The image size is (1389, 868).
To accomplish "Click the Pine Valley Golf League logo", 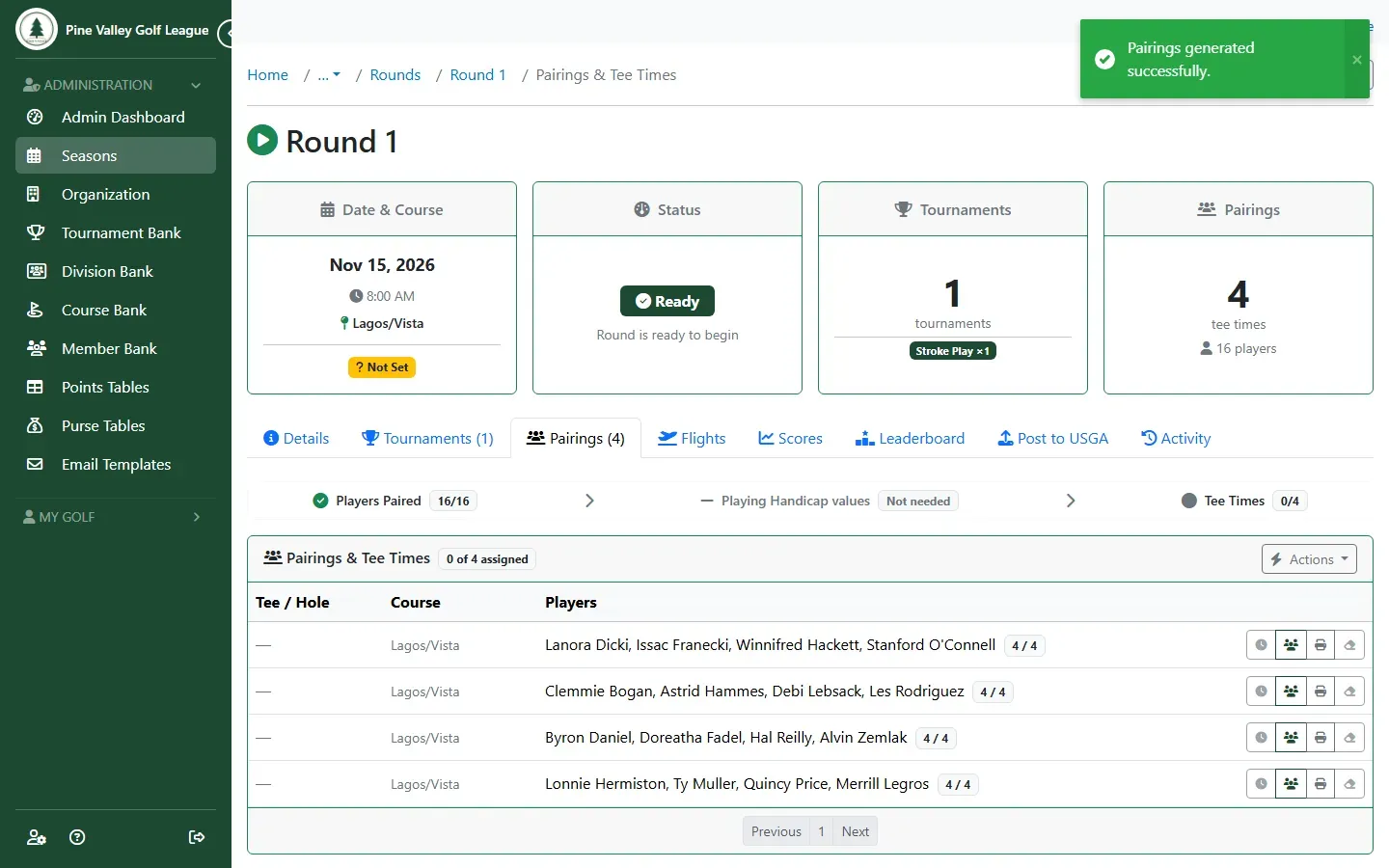I will point(37,30).
